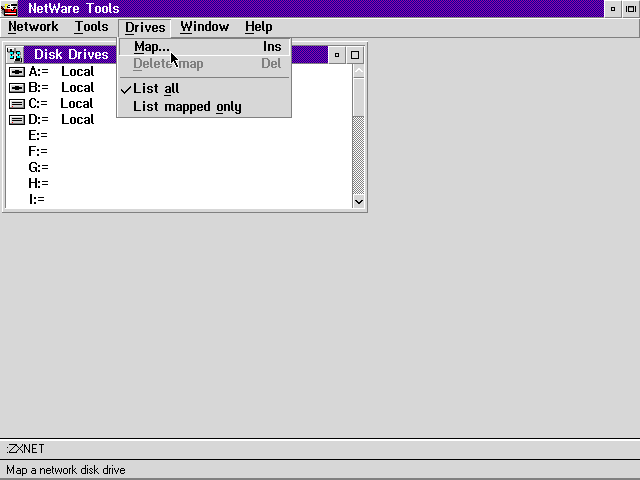The width and height of the screenshot is (640, 480).
Task: Toggle the checked List all option
Action: [204, 89]
